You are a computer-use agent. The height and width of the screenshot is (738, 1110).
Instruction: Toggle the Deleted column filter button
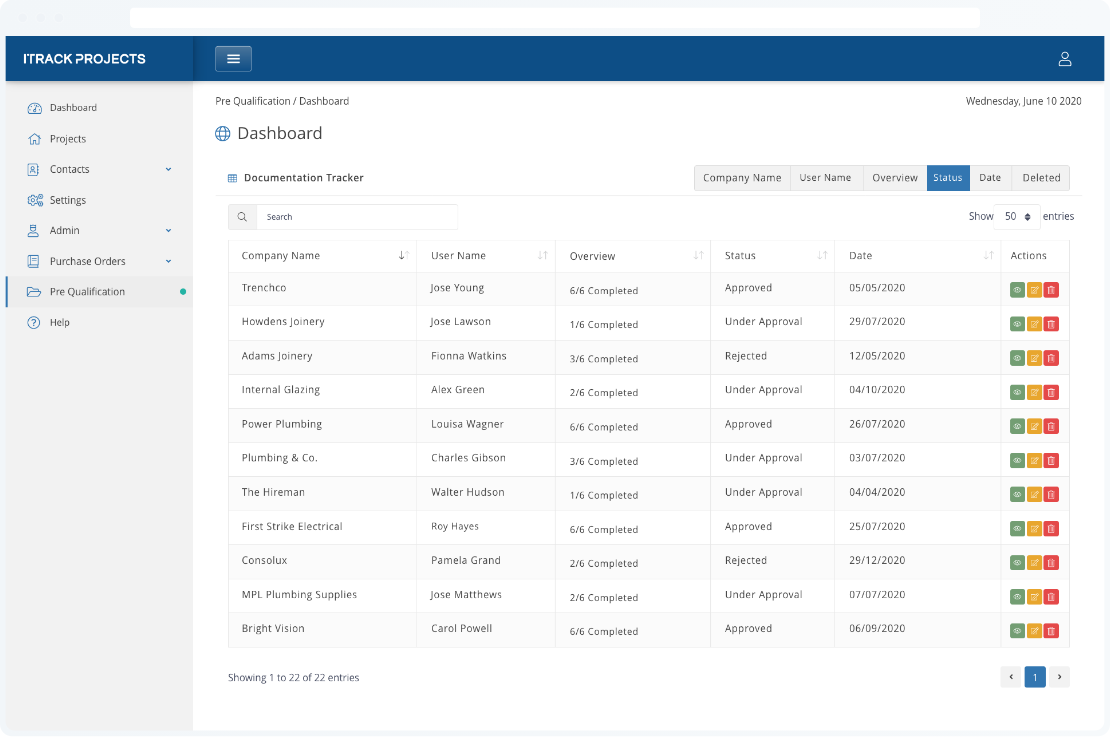pyautogui.click(x=1040, y=178)
